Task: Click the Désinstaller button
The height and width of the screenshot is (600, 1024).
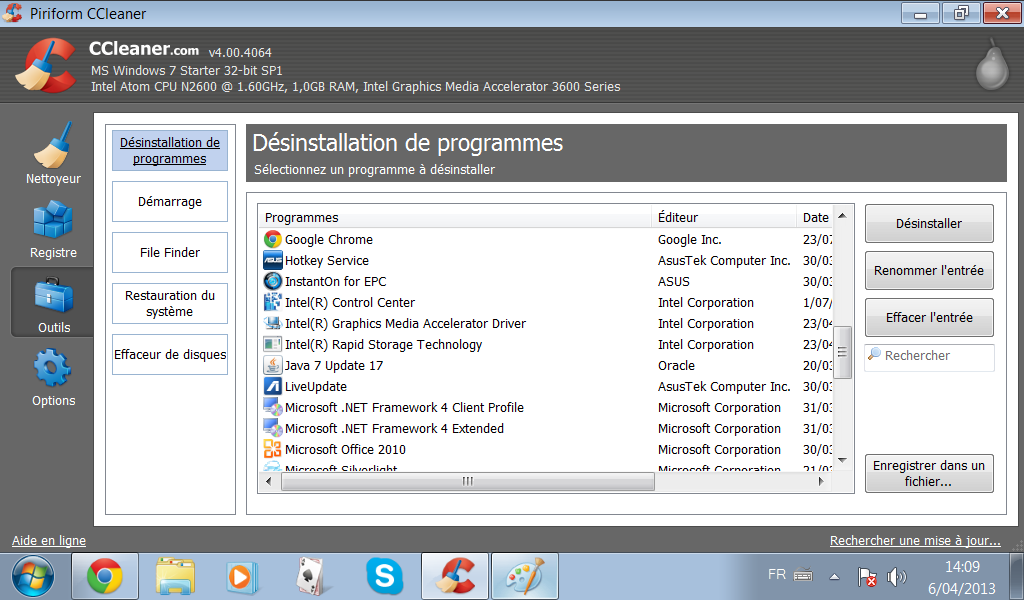Action: tap(929, 223)
